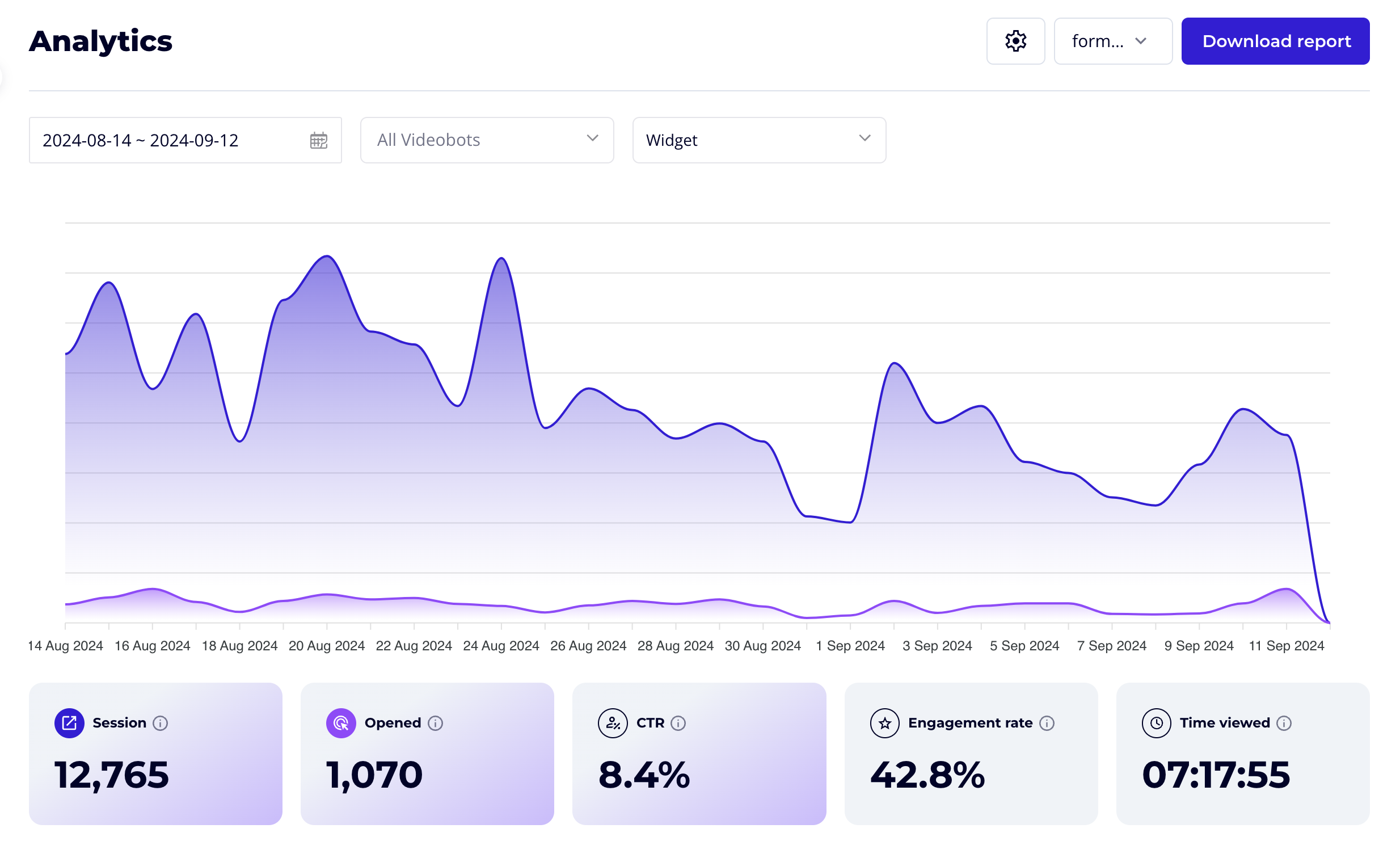Click the 1 Sep 2024 axis label

coord(849,645)
